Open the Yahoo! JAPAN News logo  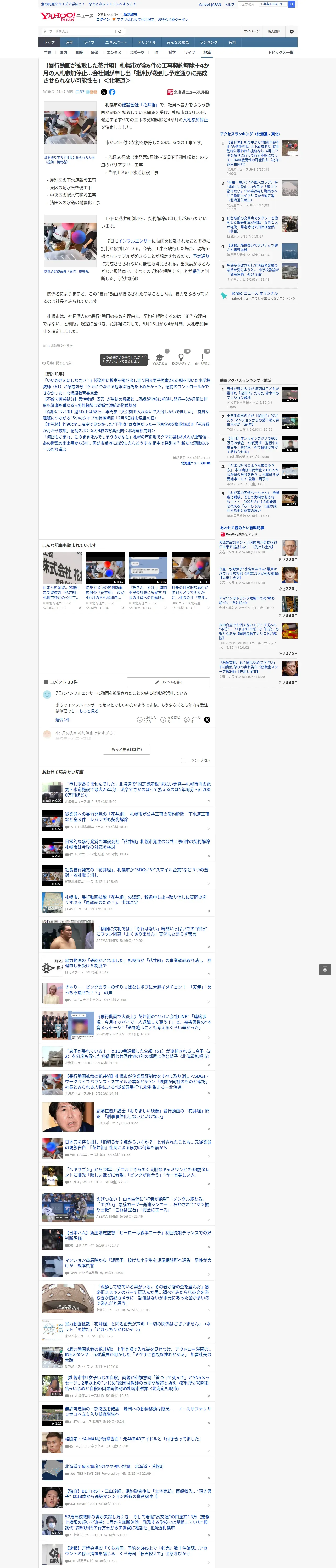[x=66, y=17]
